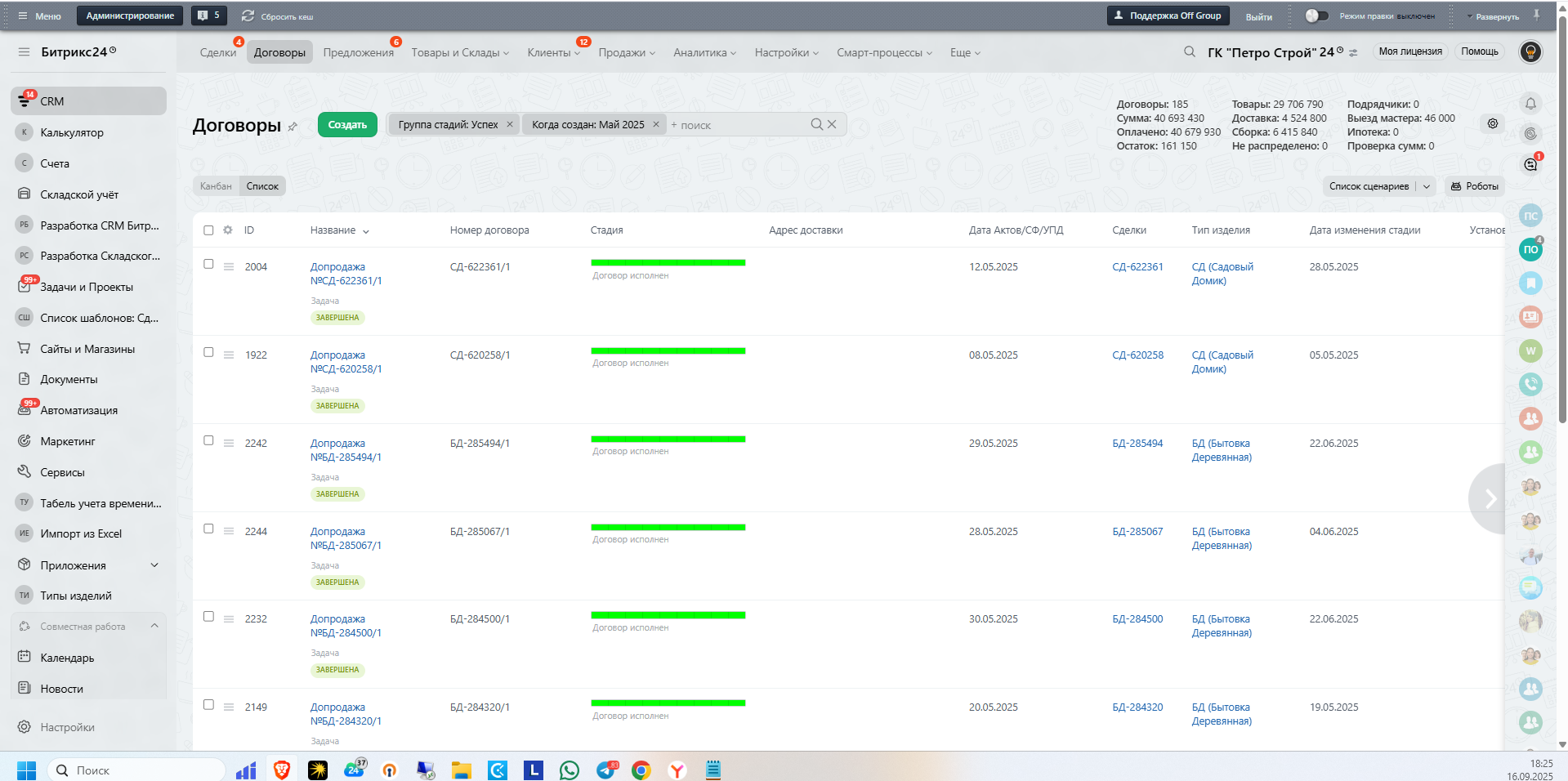Open WhatsApp from the taskbar
Image resolution: width=1568 pixels, height=781 pixels.
coord(569,770)
